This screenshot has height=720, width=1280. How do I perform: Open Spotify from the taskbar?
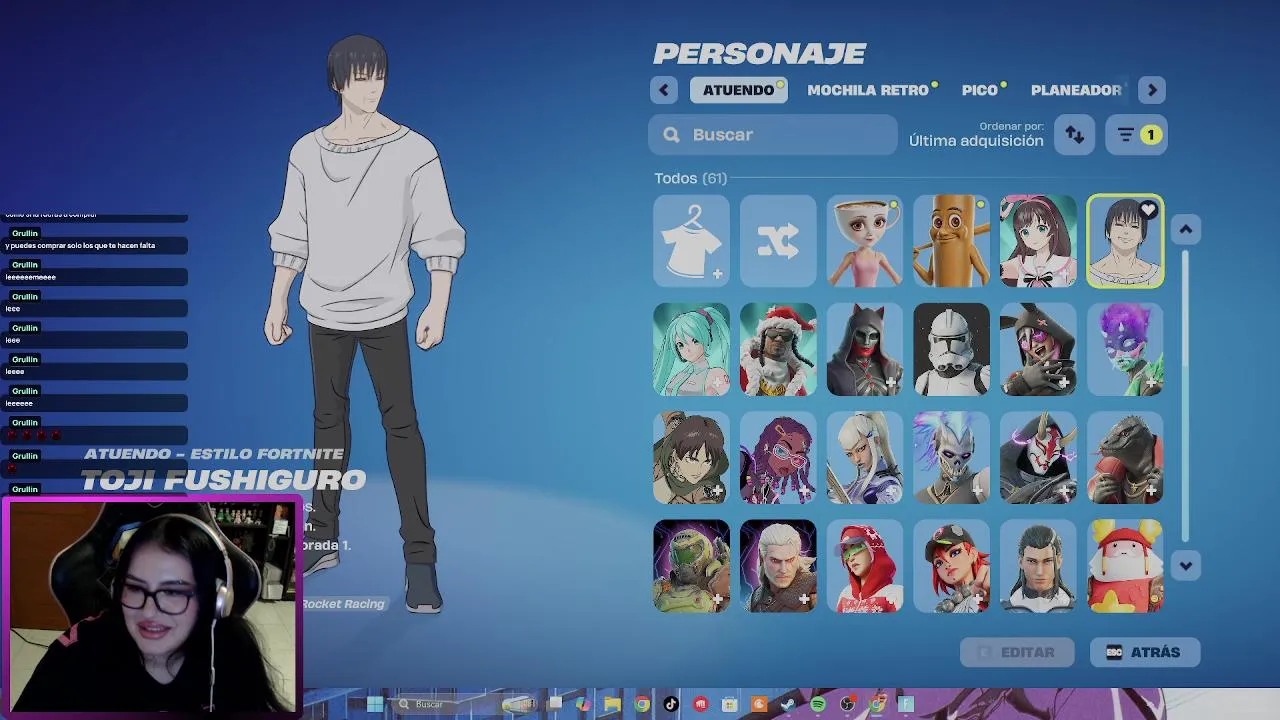point(818,704)
